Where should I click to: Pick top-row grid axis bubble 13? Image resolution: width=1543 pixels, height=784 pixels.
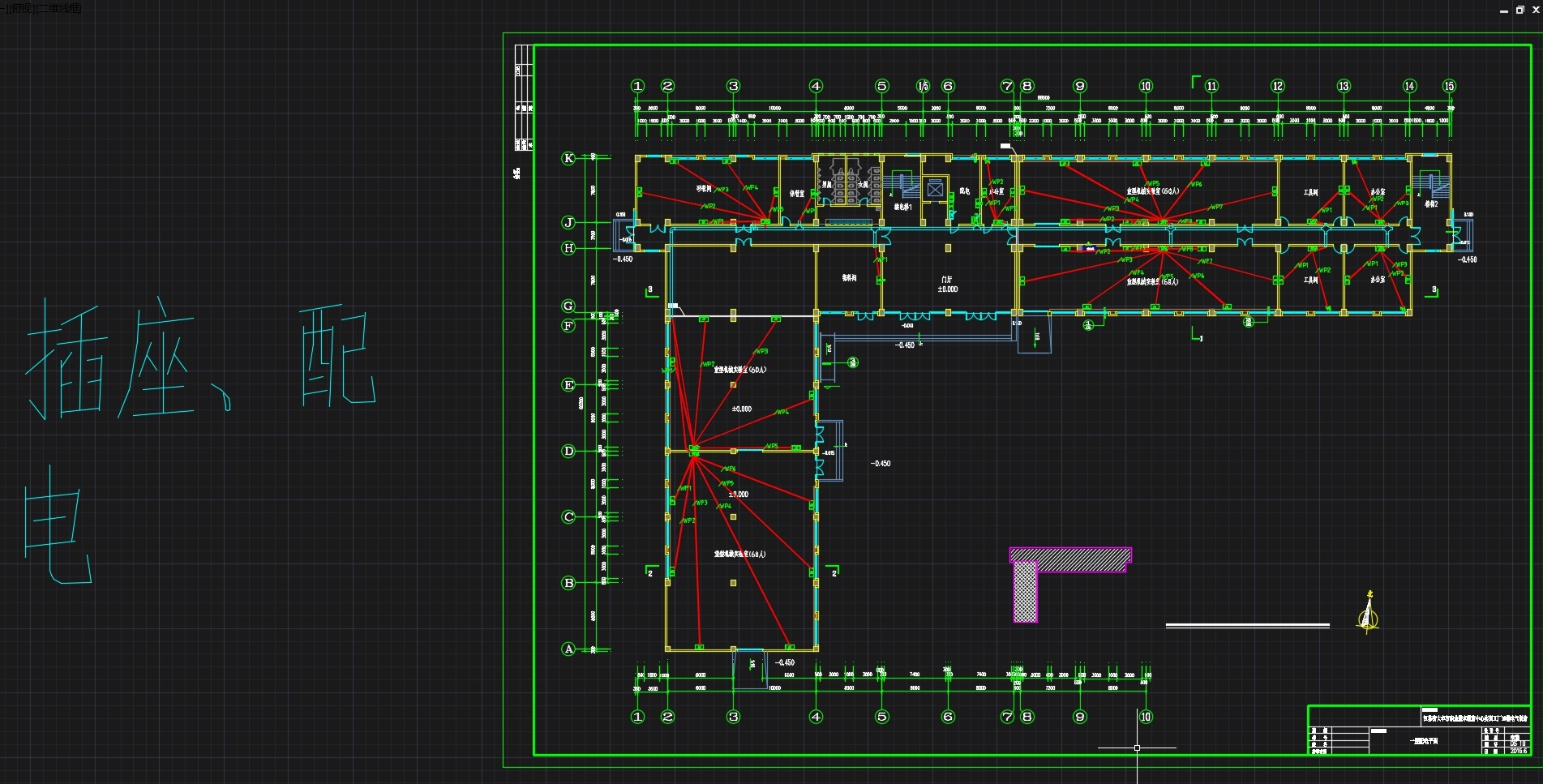point(1344,86)
